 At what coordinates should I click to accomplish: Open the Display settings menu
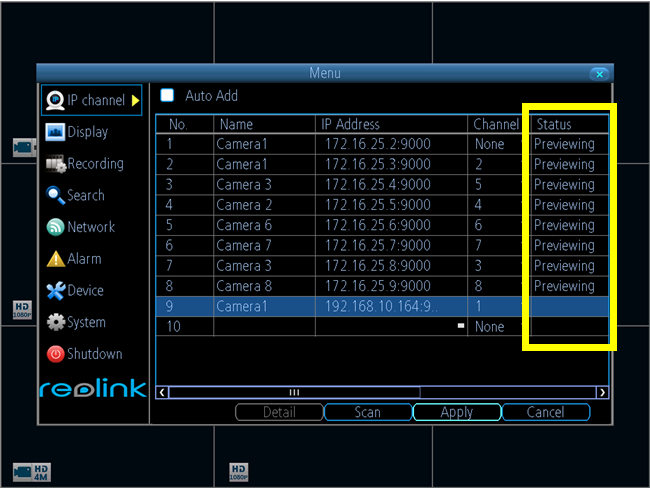click(77, 132)
